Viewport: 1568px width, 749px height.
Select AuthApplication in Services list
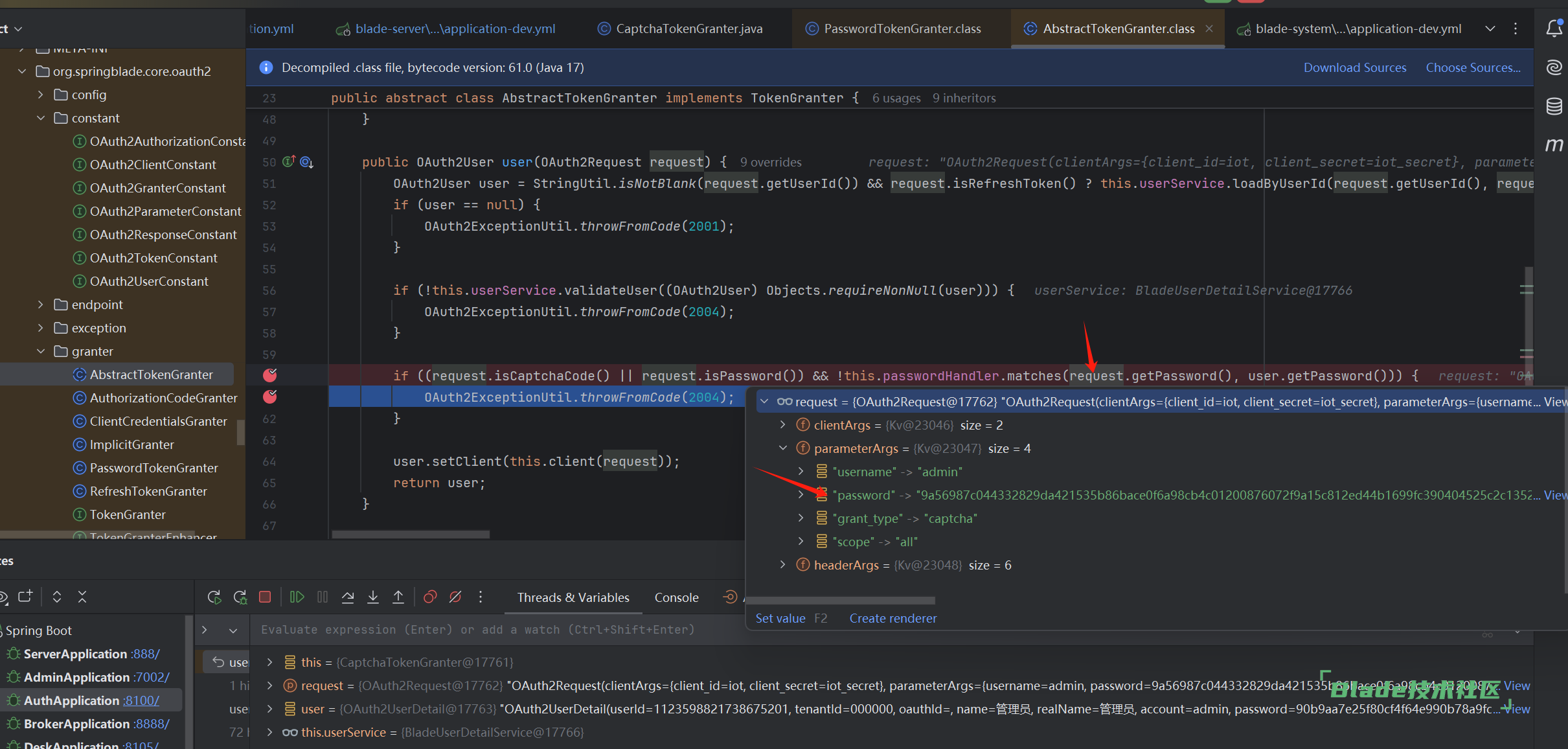91,700
